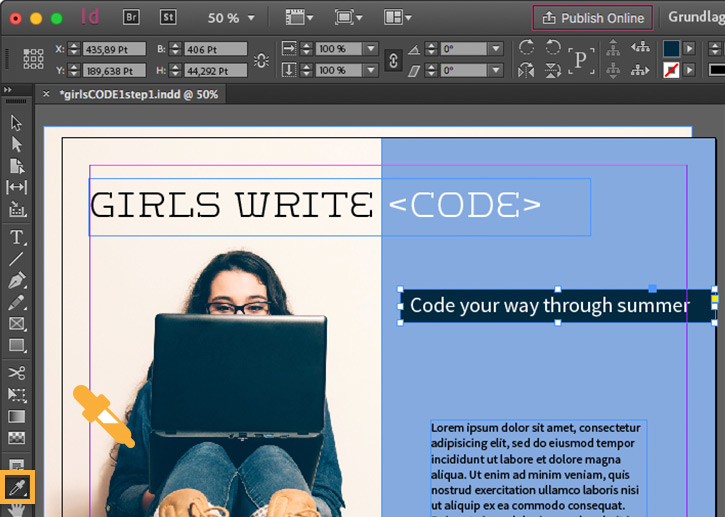Click the Select Content icon

click(x=613, y=70)
